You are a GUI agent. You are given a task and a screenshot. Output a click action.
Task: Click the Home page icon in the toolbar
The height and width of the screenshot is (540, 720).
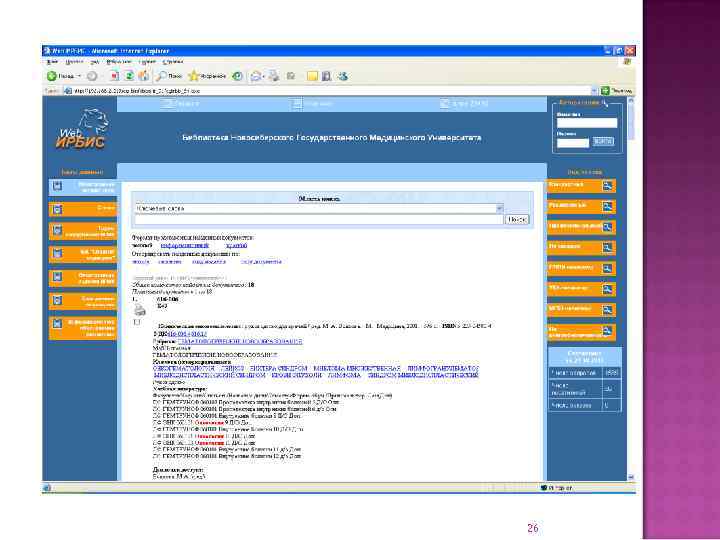tap(144, 76)
